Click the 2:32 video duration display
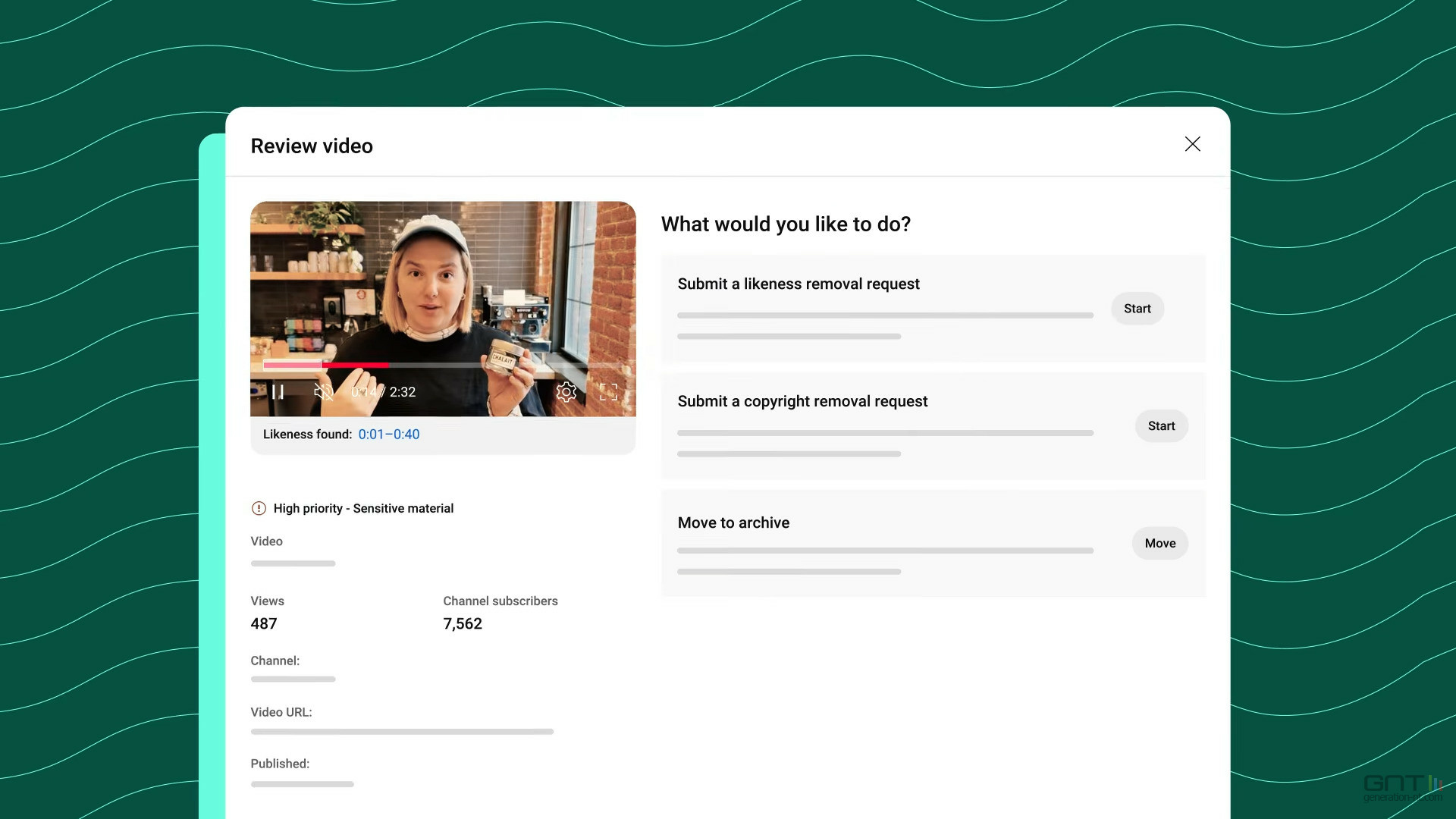 403,392
